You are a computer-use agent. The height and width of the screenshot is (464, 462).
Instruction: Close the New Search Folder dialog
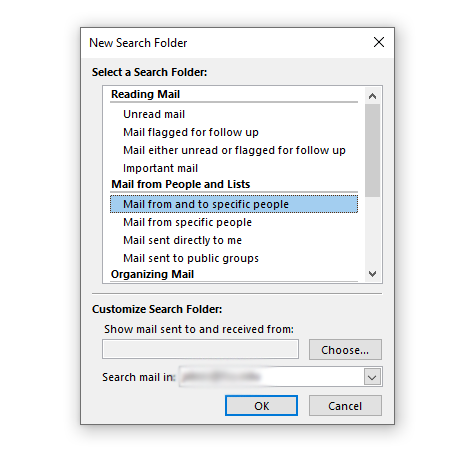point(379,42)
